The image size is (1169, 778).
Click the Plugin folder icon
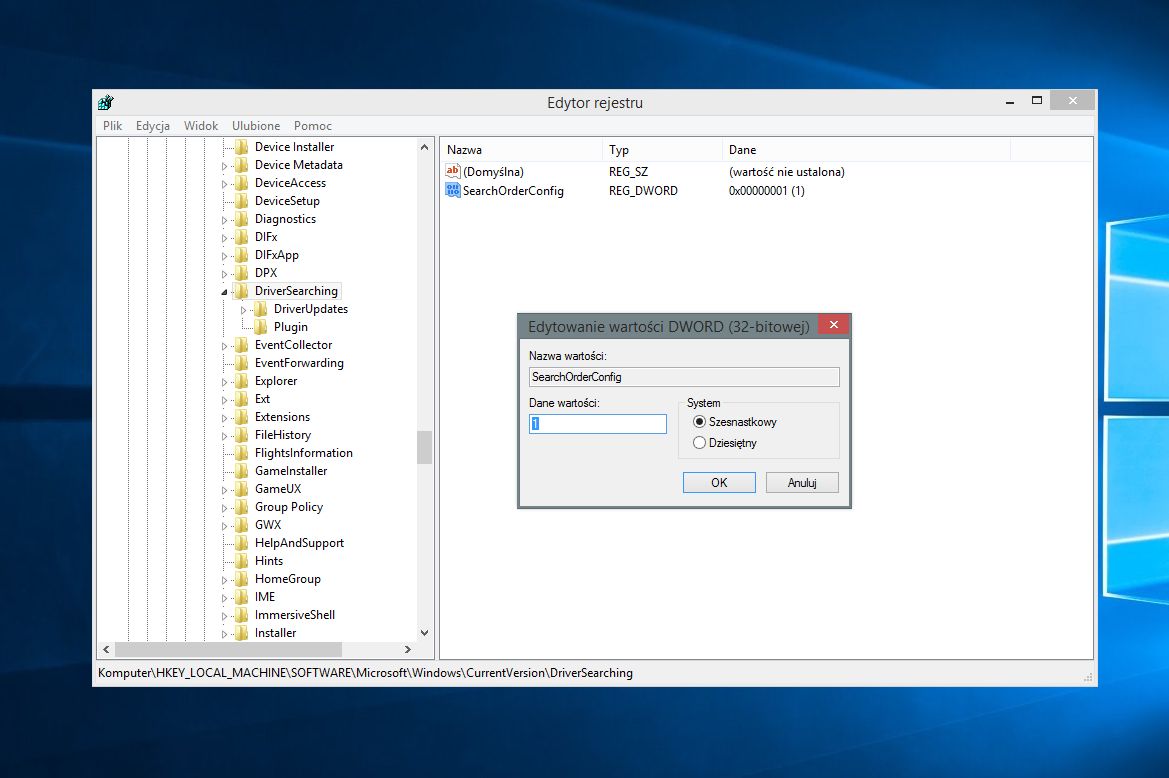(x=260, y=327)
